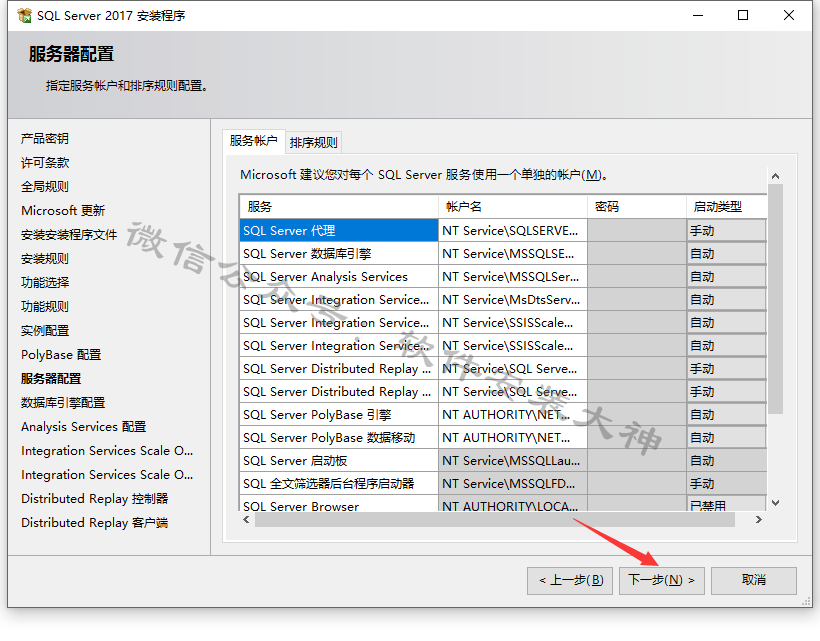The height and width of the screenshot is (641, 820).
Task: Click the 实例配置 step in the sidebar
Action: (45, 331)
